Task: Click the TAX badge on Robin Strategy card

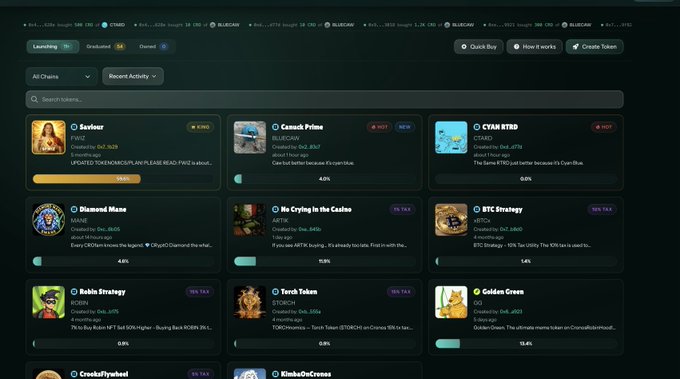Action: pos(199,292)
